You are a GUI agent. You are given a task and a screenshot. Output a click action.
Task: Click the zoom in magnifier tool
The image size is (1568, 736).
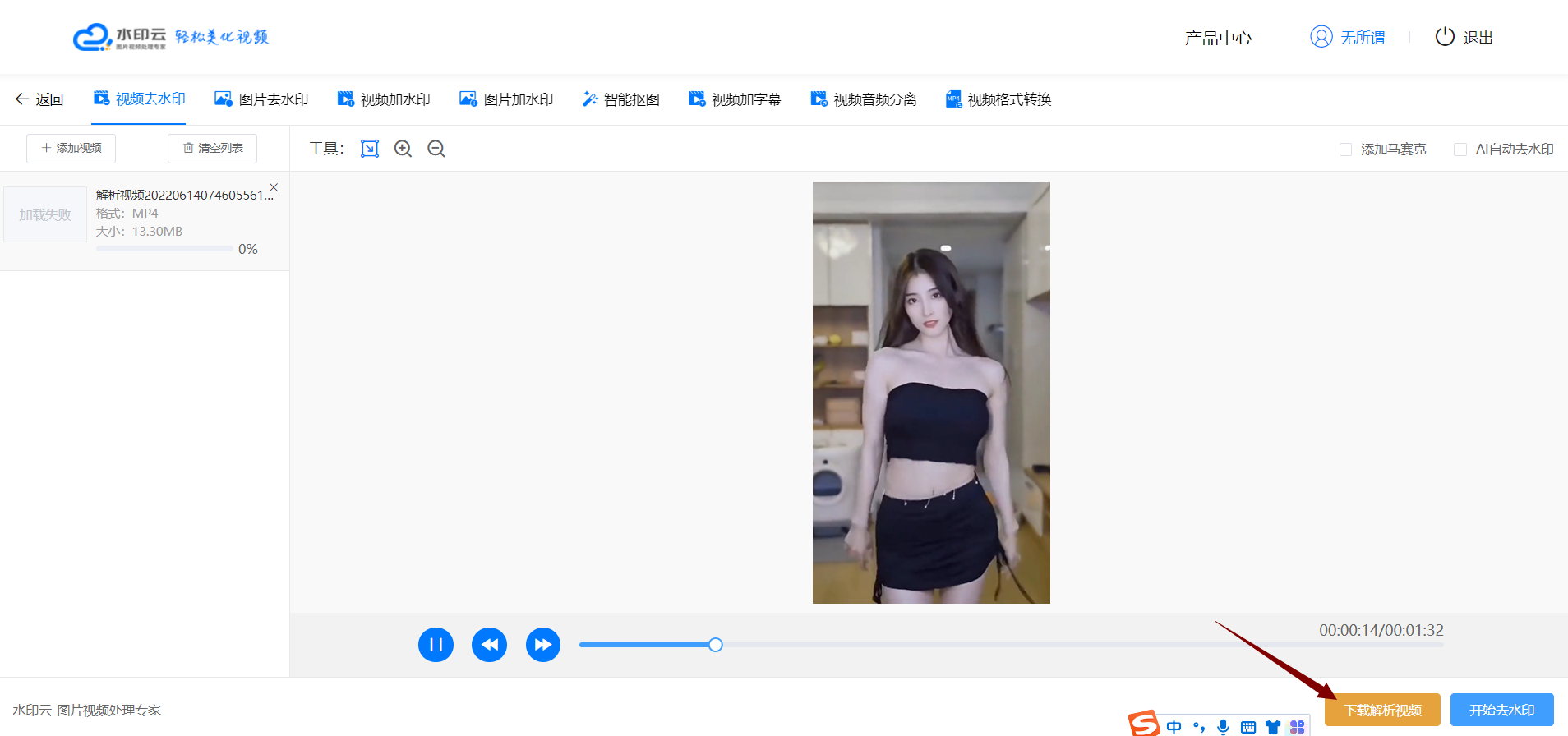(x=403, y=149)
